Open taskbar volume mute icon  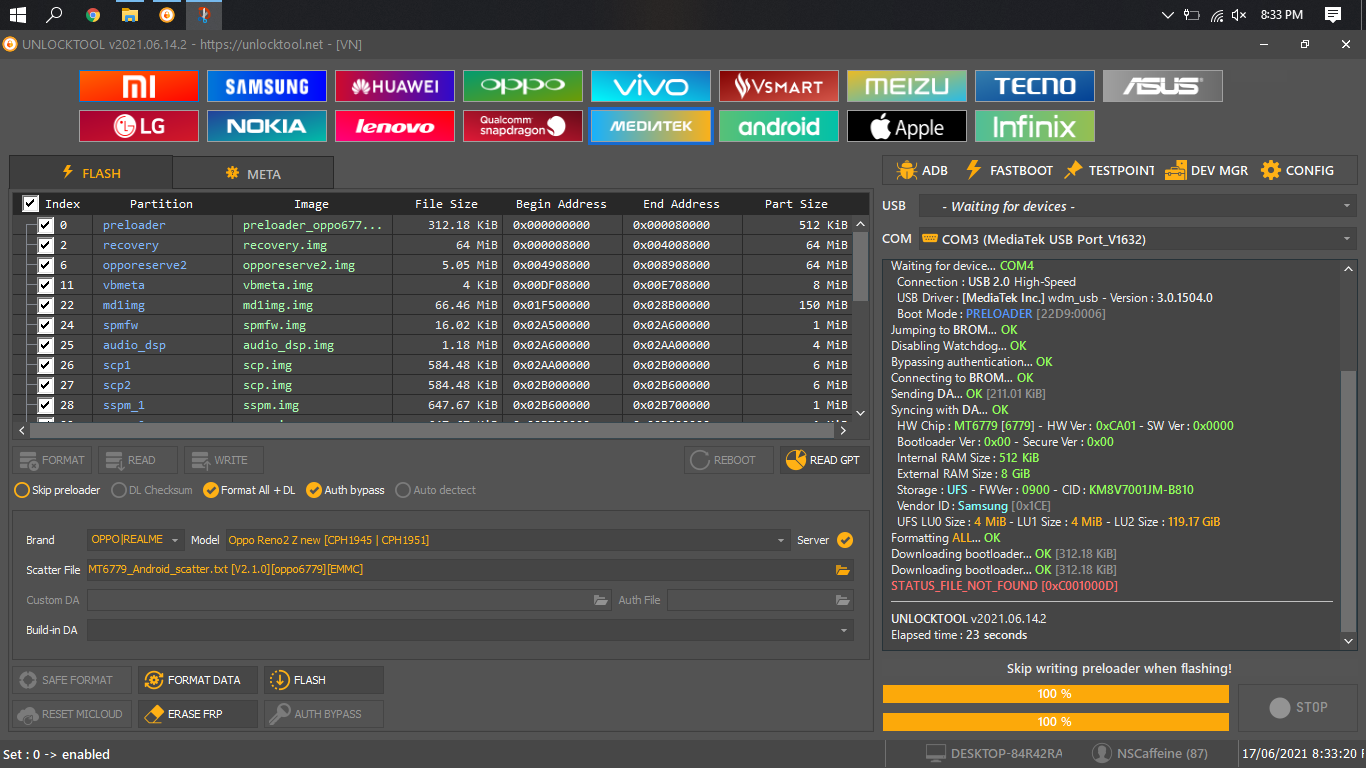[x=1239, y=15]
